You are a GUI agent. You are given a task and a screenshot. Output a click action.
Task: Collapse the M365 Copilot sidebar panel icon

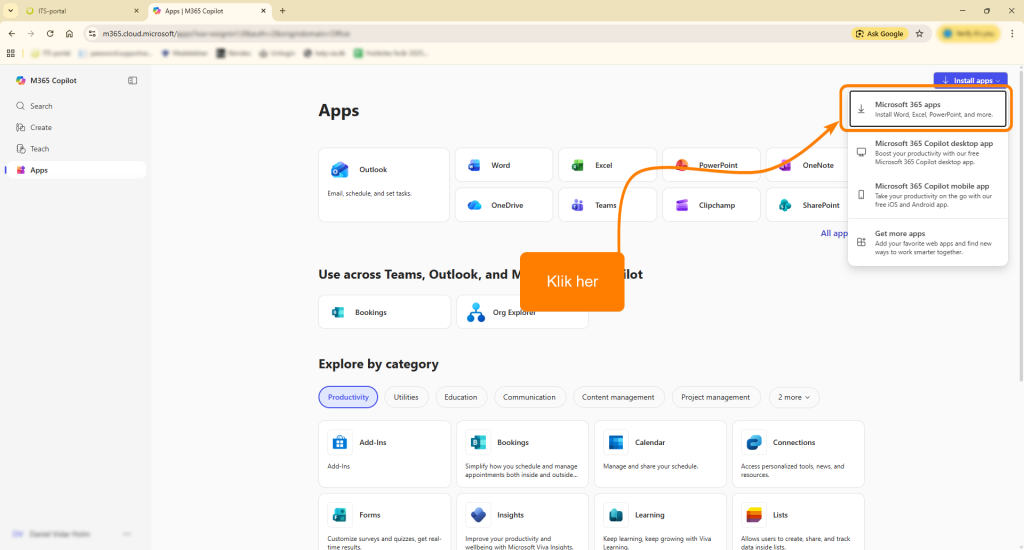(133, 80)
